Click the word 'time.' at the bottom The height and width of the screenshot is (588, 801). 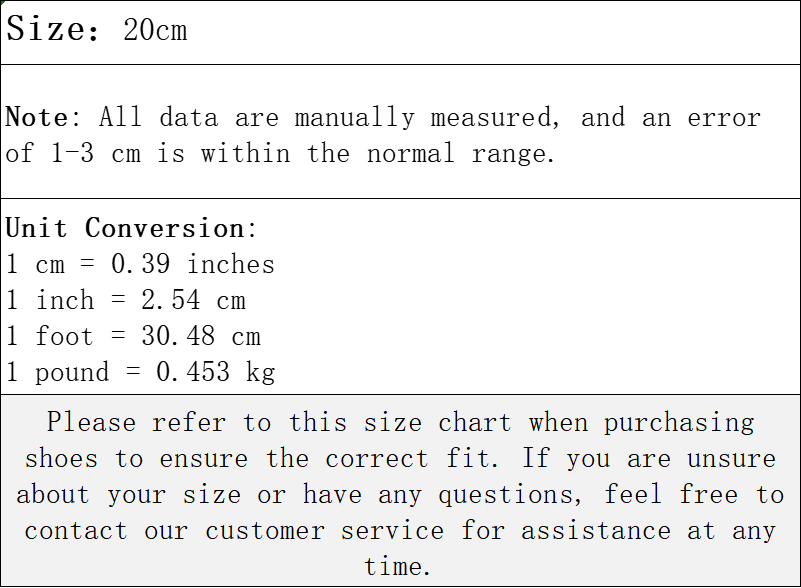397,567
